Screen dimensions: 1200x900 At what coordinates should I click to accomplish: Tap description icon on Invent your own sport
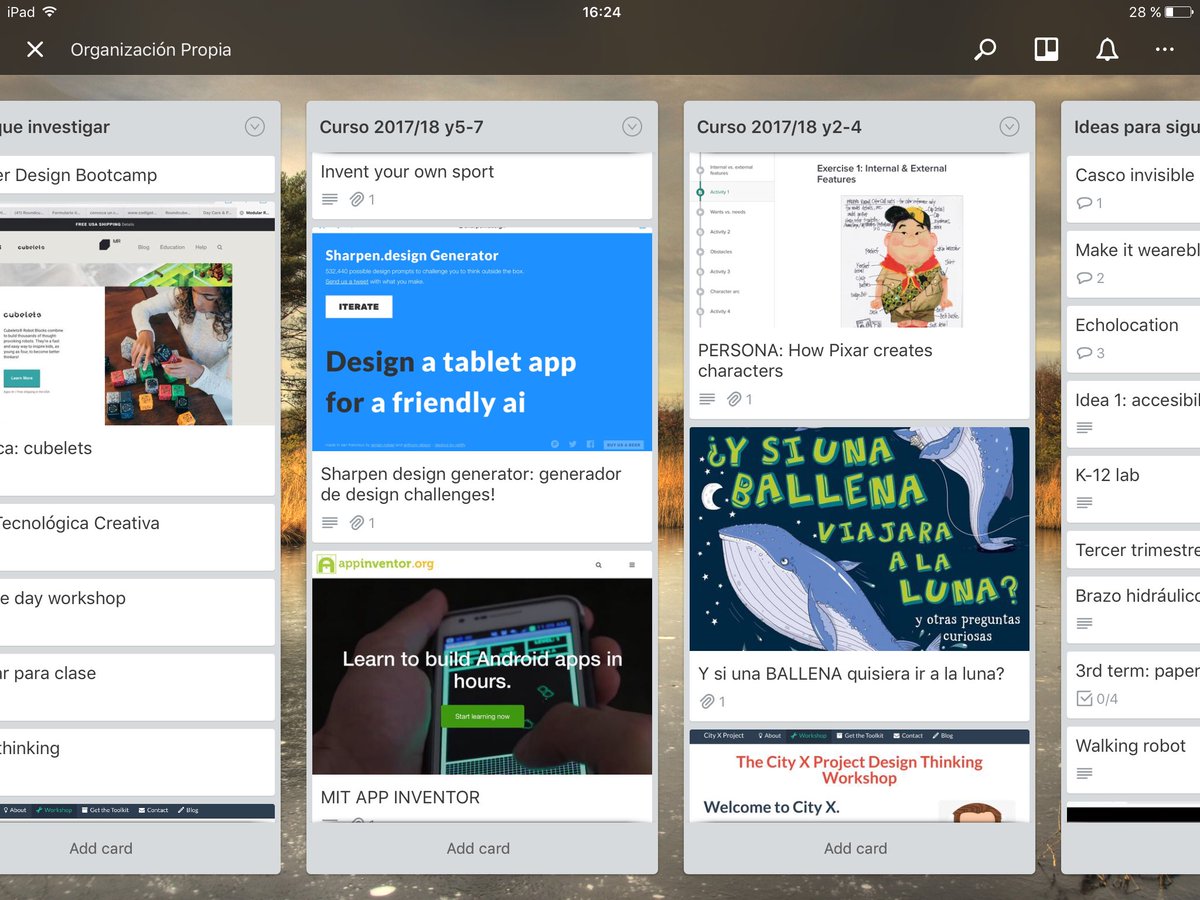(x=330, y=200)
